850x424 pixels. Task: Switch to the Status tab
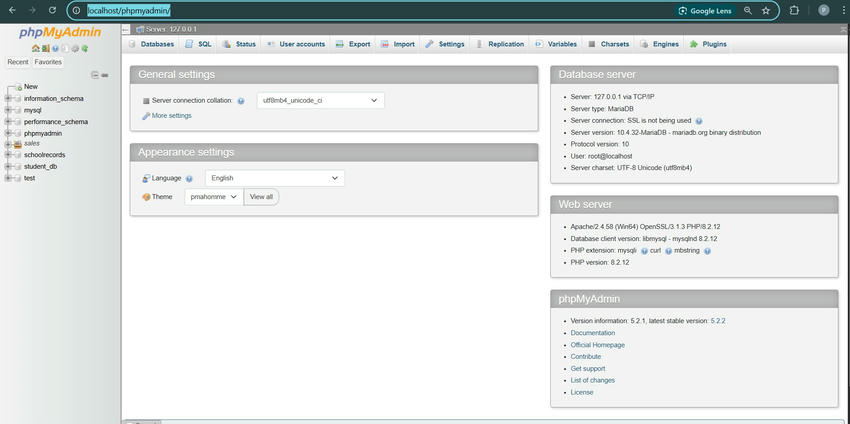point(239,44)
